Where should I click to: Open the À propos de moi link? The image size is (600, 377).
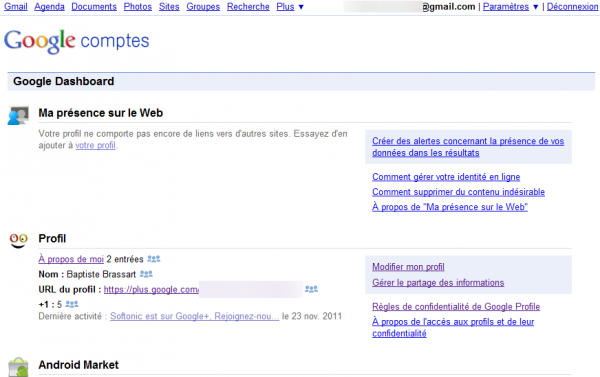71,259
